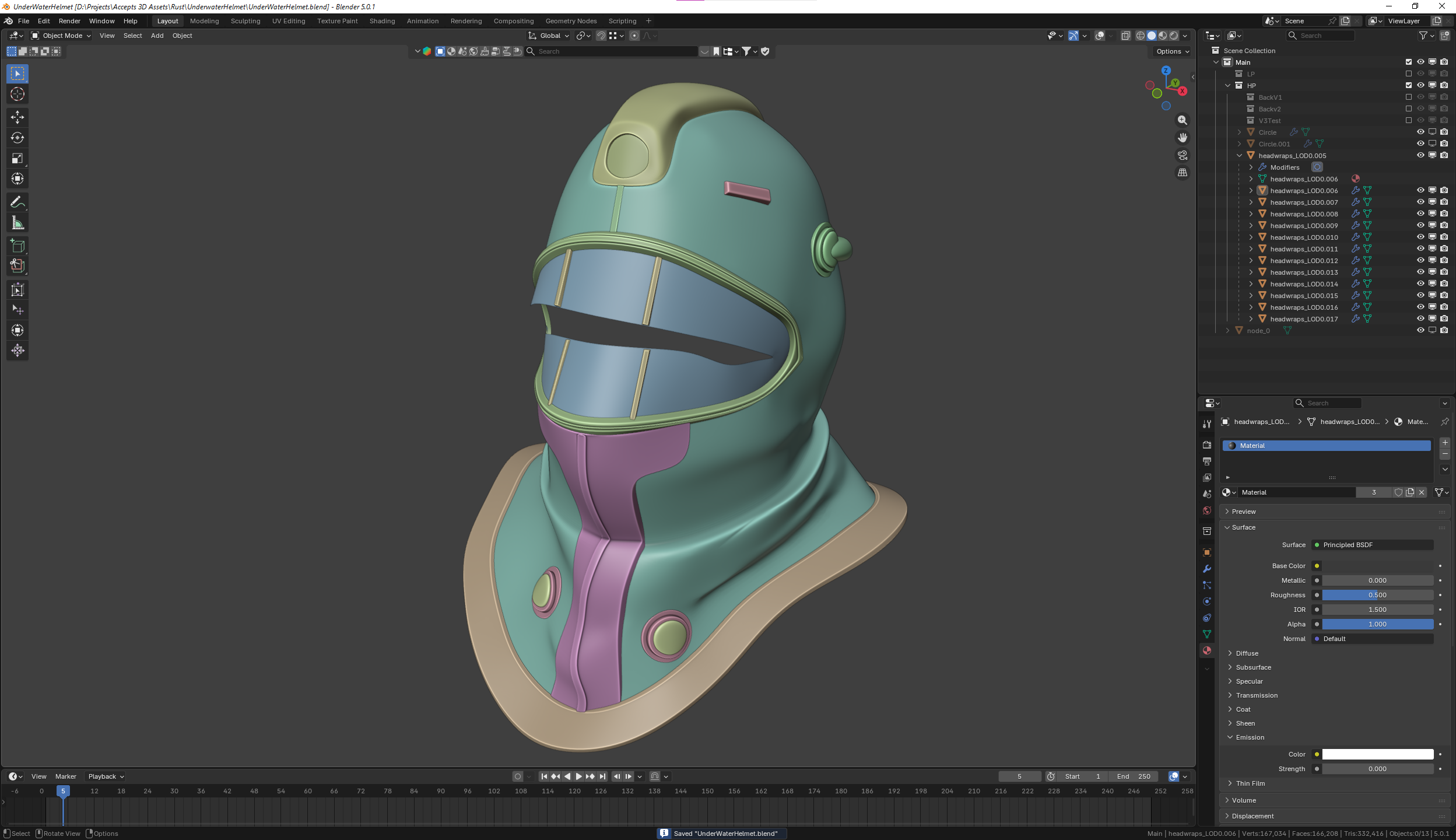
Task: Open the Render menu
Action: coord(69,21)
